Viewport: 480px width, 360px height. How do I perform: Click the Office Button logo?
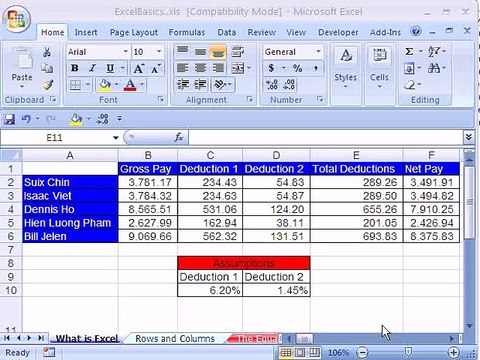[x=16, y=18]
